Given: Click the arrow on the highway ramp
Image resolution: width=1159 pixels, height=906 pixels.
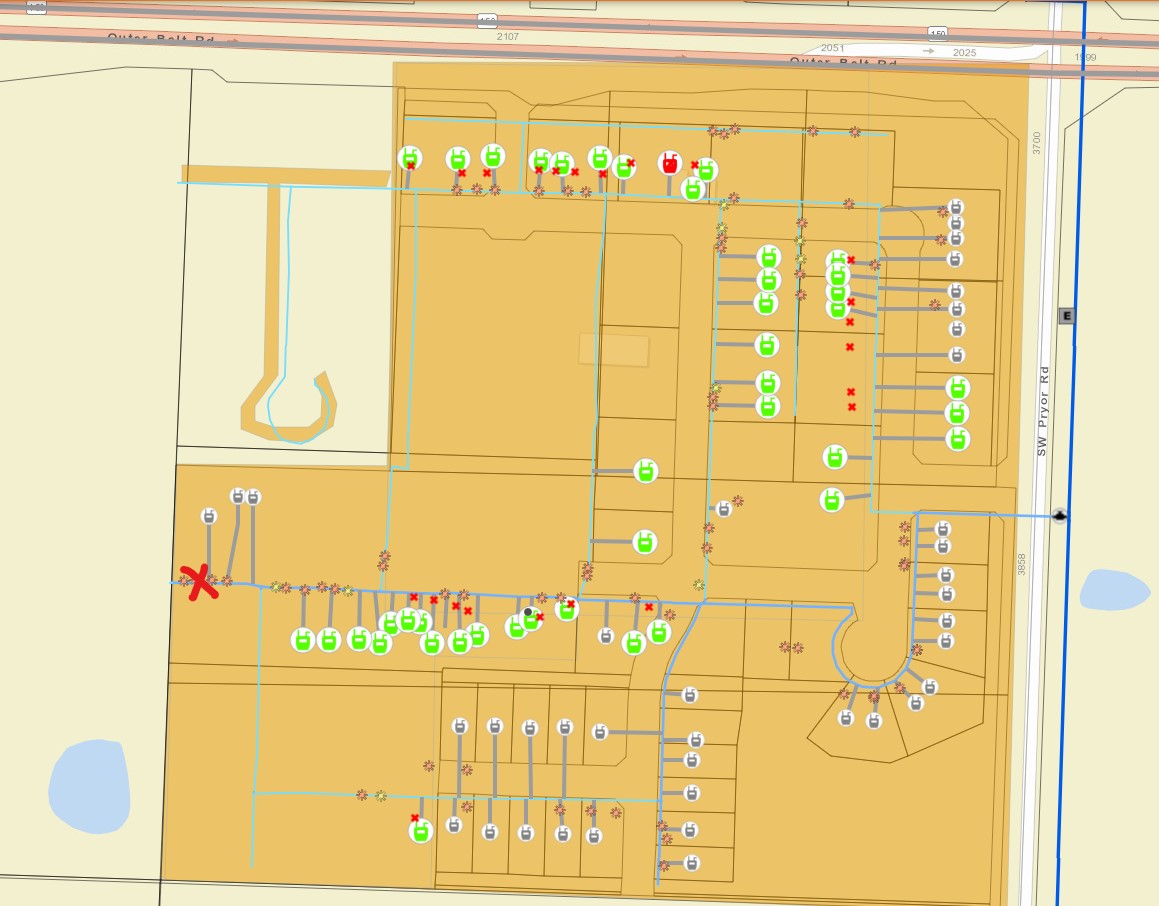Looking at the screenshot, I should 929,50.
